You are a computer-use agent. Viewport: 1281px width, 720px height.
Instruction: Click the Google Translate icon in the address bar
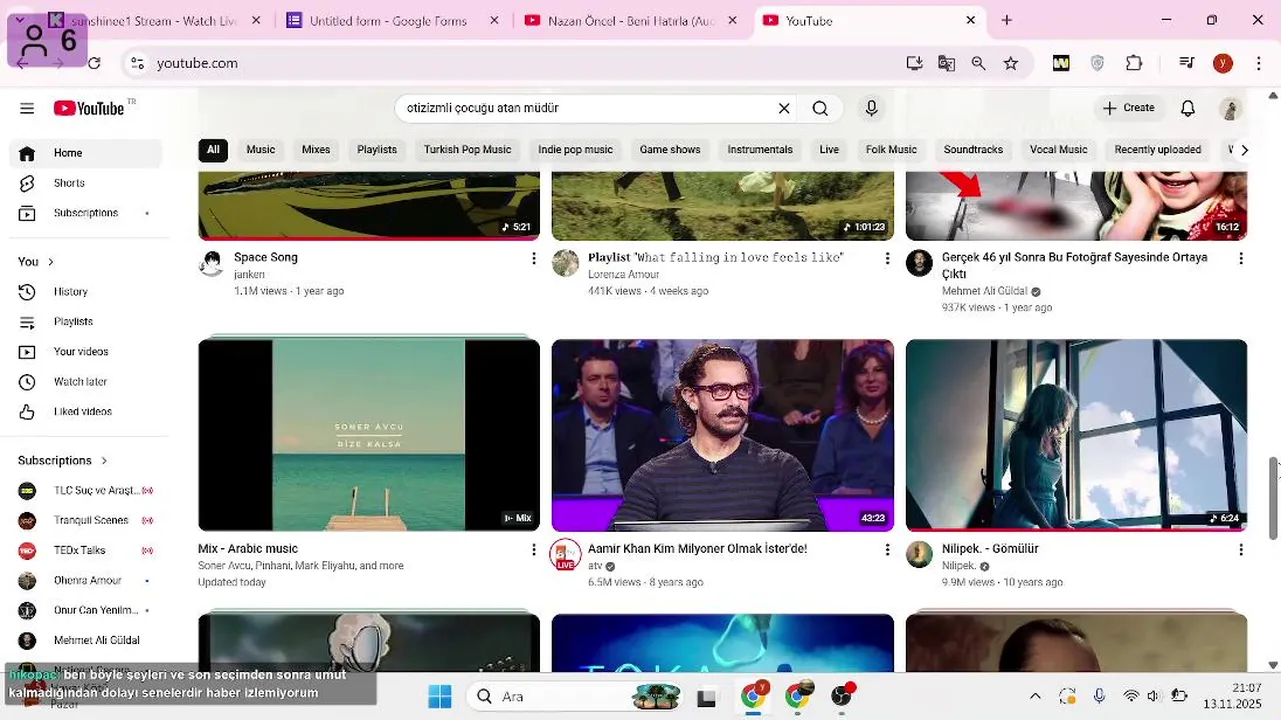[946, 63]
